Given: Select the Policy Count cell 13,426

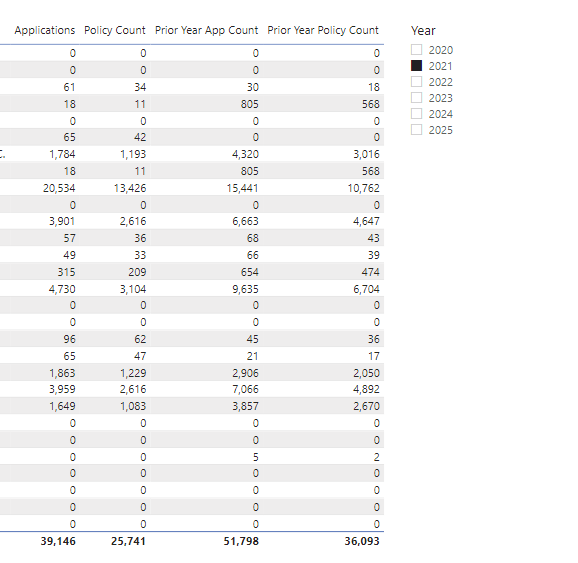Looking at the screenshot, I should click(x=130, y=188).
